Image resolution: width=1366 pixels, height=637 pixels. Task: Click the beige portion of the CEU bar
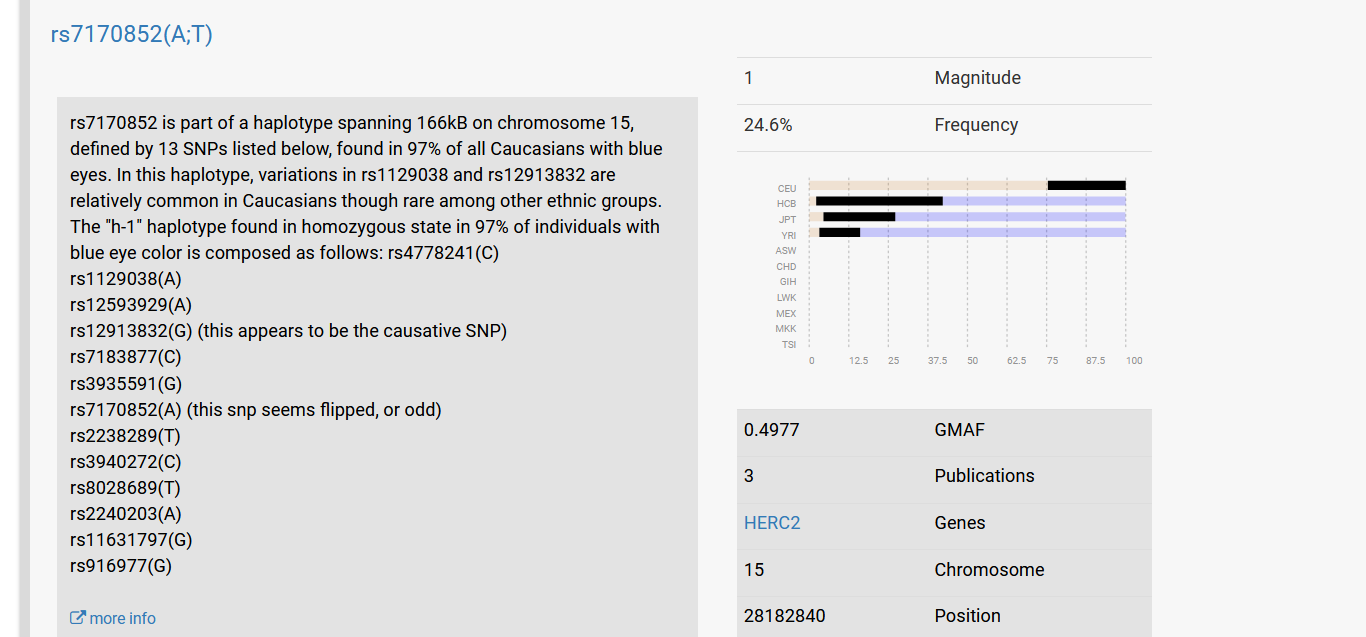pyautogui.click(x=927, y=185)
